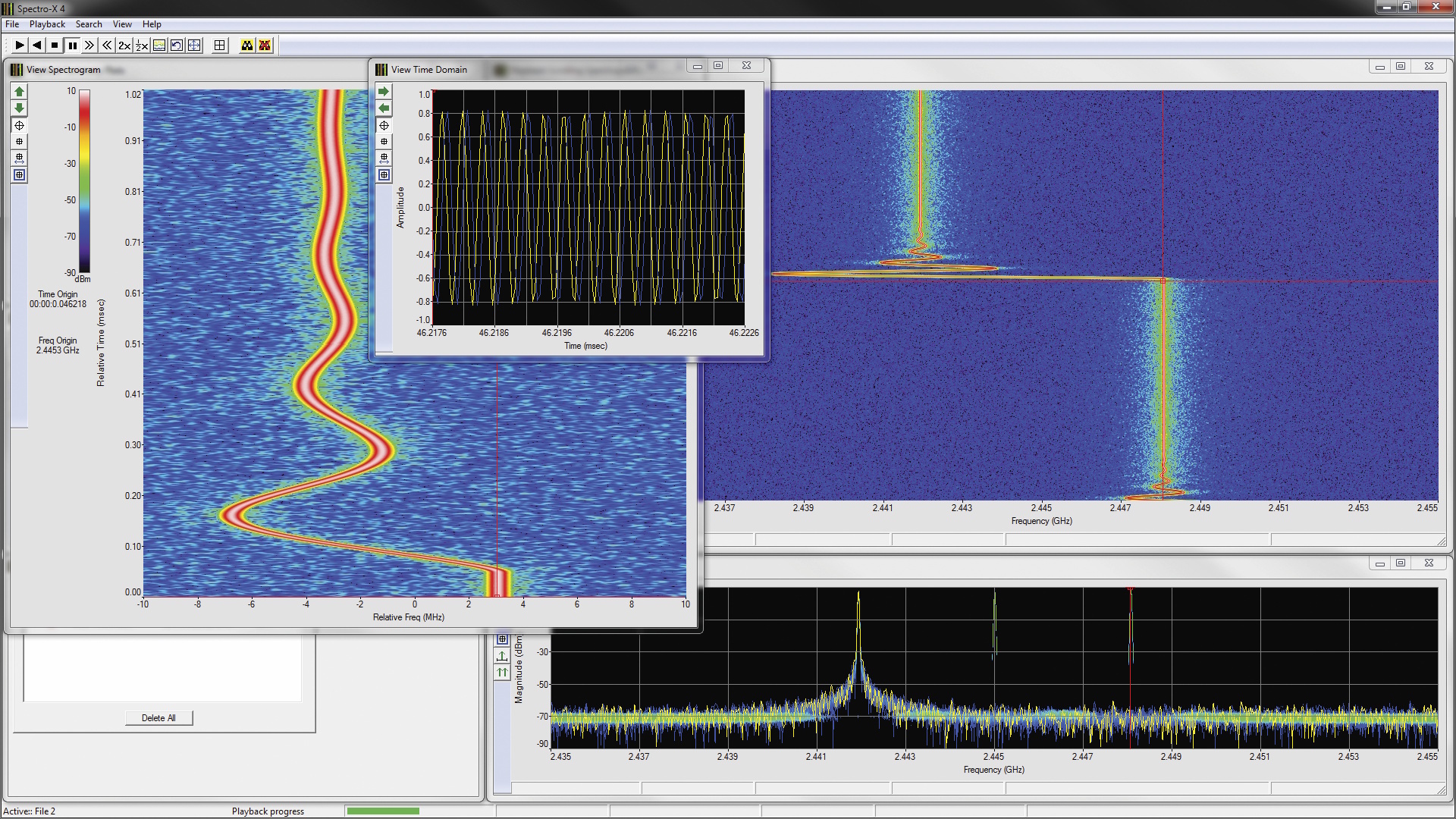Screen dimensions: 1456x819
Task: Click small grid zoom icon in View Time Domain
Action: [384, 142]
